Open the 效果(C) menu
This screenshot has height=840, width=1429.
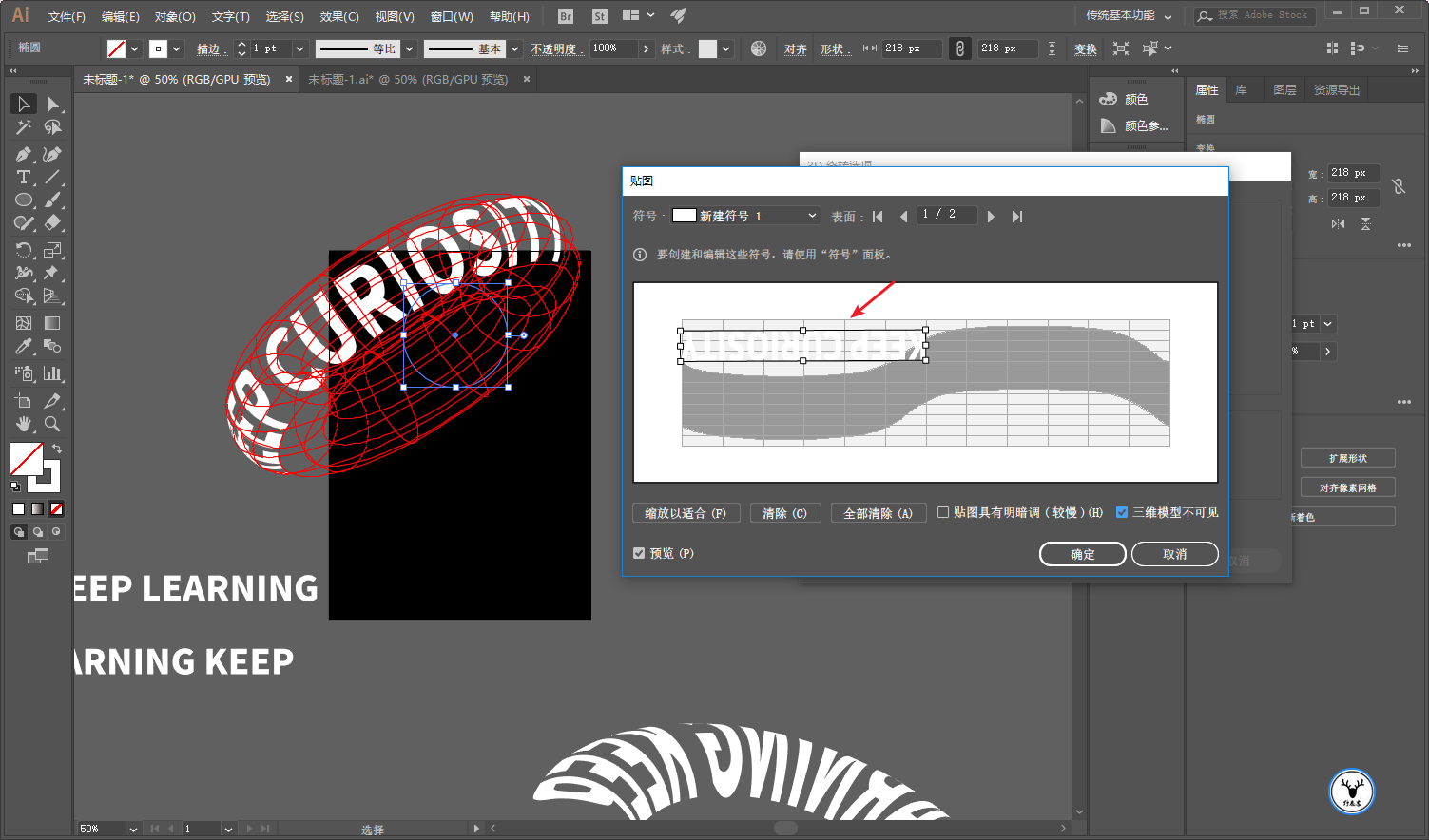tap(339, 16)
